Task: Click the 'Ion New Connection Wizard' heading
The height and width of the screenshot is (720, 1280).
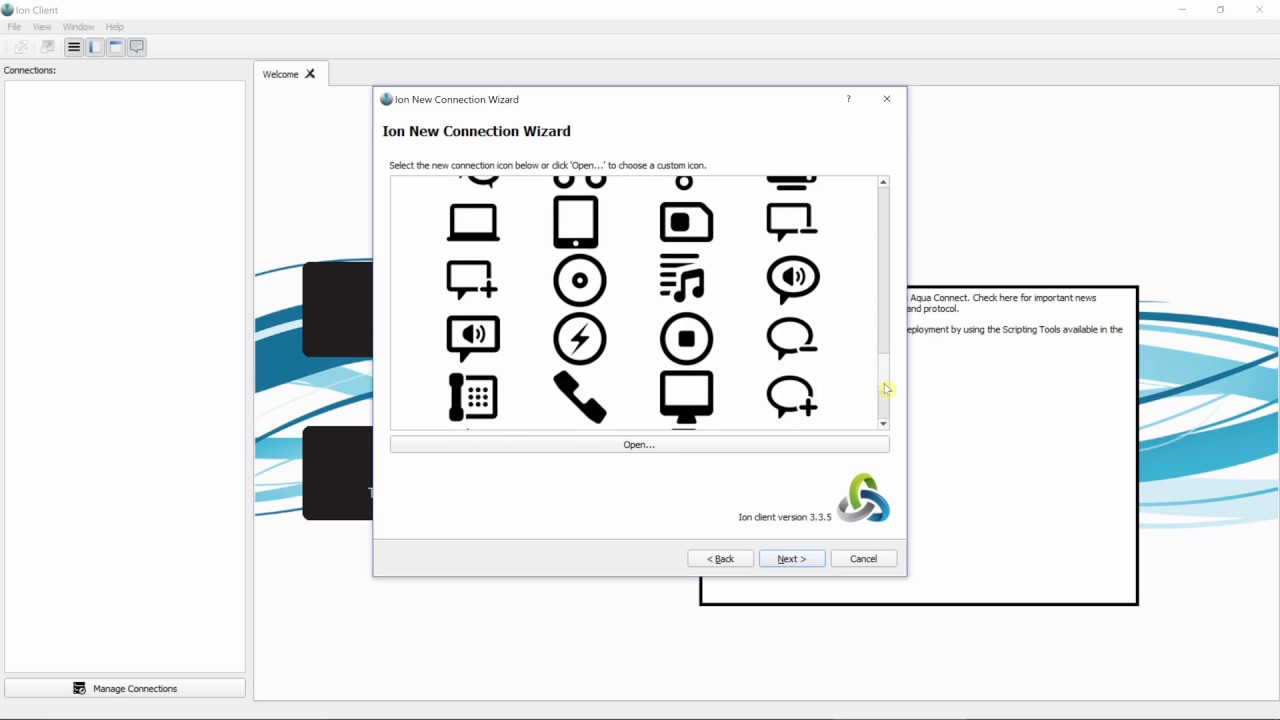Action: tap(476, 131)
